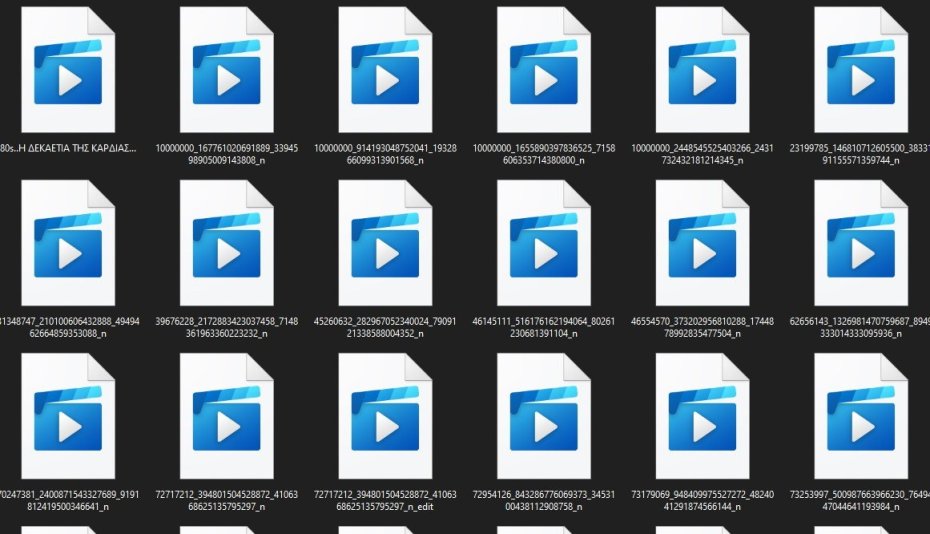The image size is (930, 534).
Task: Select video icon of file 10000000_1655890397836525
Action: 544,69
